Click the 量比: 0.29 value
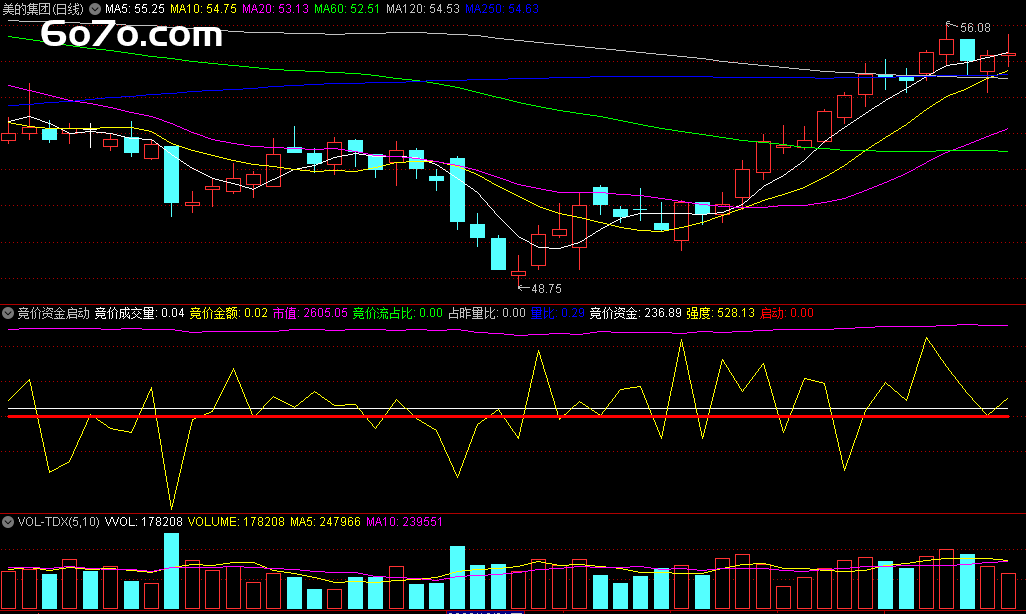The height and width of the screenshot is (614, 1026). click(x=557, y=313)
